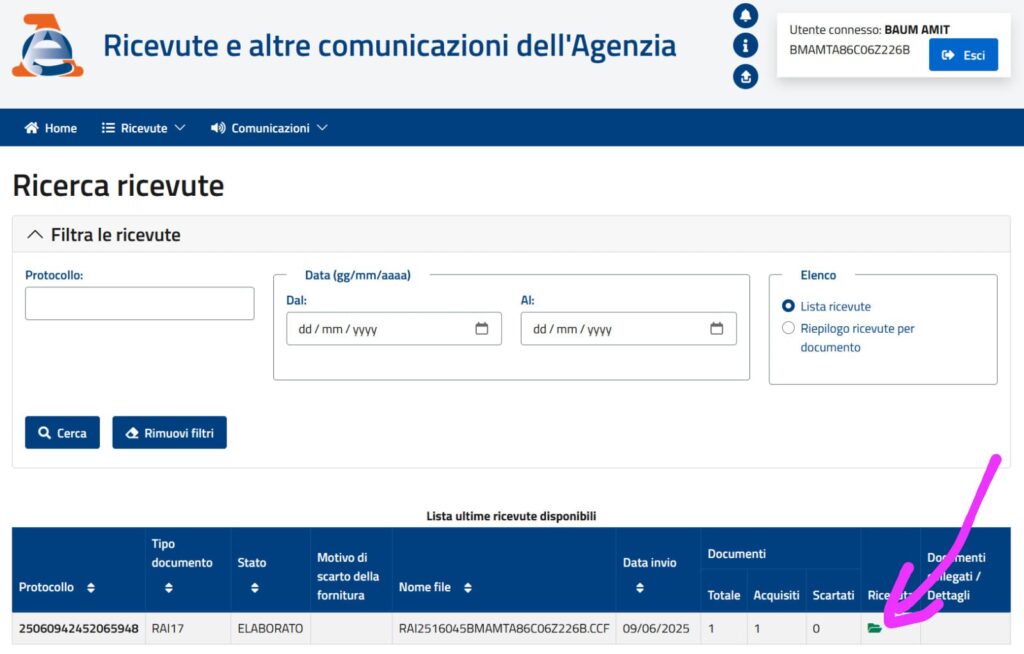Open the calendar picker in the Al field
The height and width of the screenshot is (654, 1024).
tap(716, 328)
